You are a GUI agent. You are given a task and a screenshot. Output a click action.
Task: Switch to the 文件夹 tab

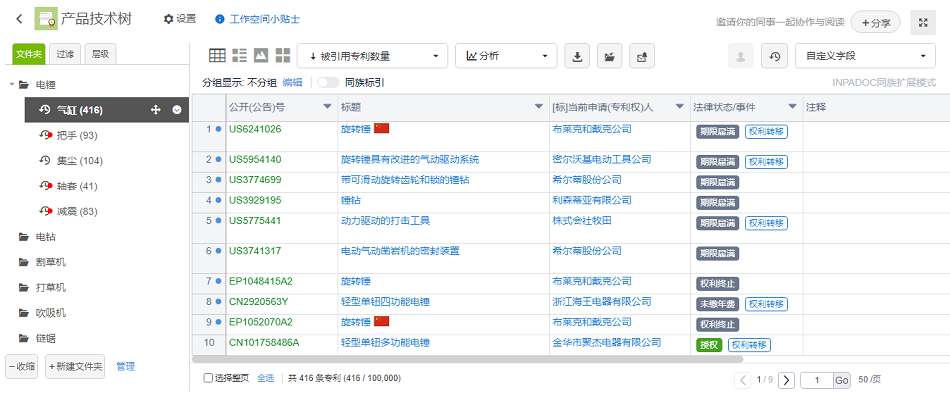click(x=29, y=54)
